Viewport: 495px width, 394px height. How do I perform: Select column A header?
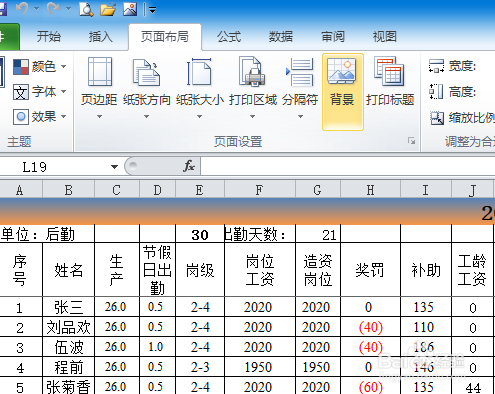20,190
